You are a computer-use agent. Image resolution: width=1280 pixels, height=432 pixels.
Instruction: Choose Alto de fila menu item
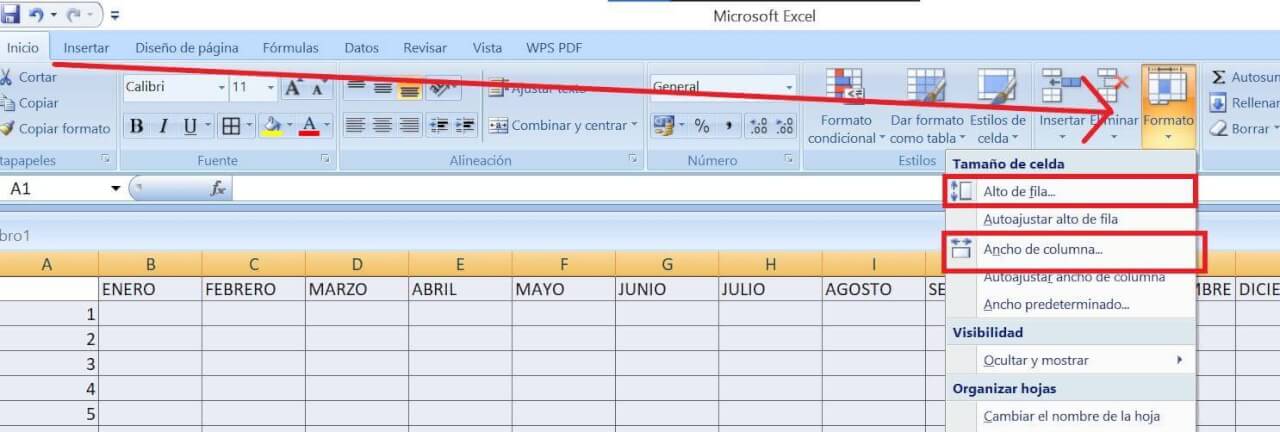click(x=1070, y=191)
